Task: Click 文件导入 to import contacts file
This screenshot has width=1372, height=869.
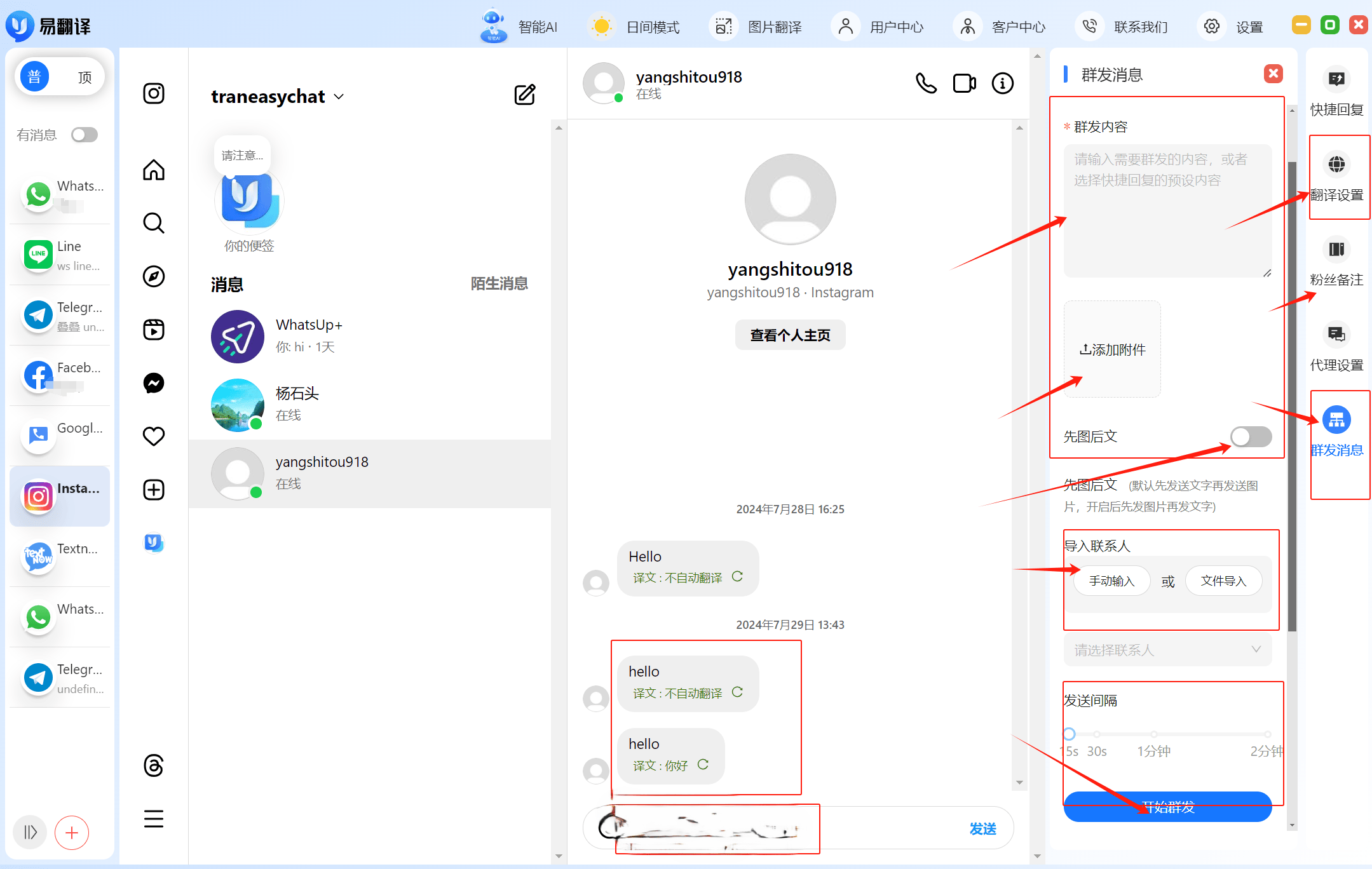Action: pos(1223,580)
